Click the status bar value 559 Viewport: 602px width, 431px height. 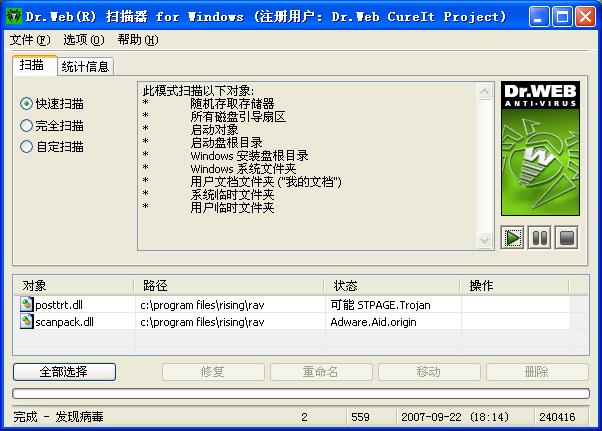(360, 417)
